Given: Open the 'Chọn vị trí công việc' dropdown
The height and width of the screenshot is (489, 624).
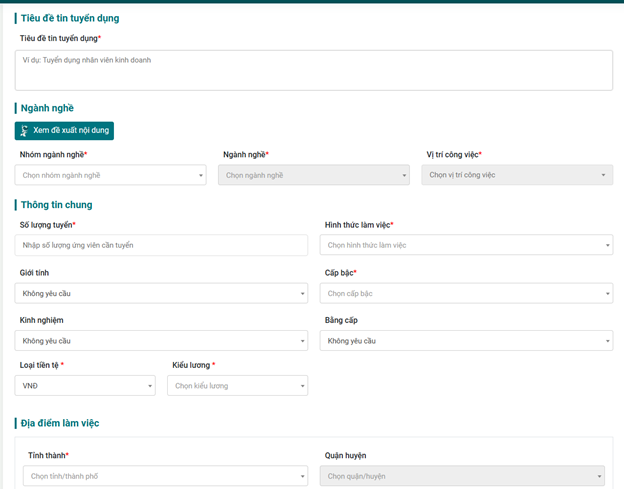Looking at the screenshot, I should pos(517,175).
